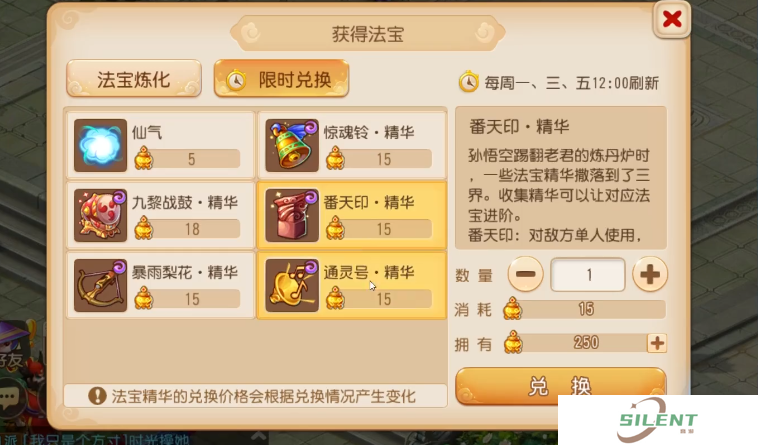Decrease quantity with the minus button
758x445 pixels.
(x=525, y=274)
